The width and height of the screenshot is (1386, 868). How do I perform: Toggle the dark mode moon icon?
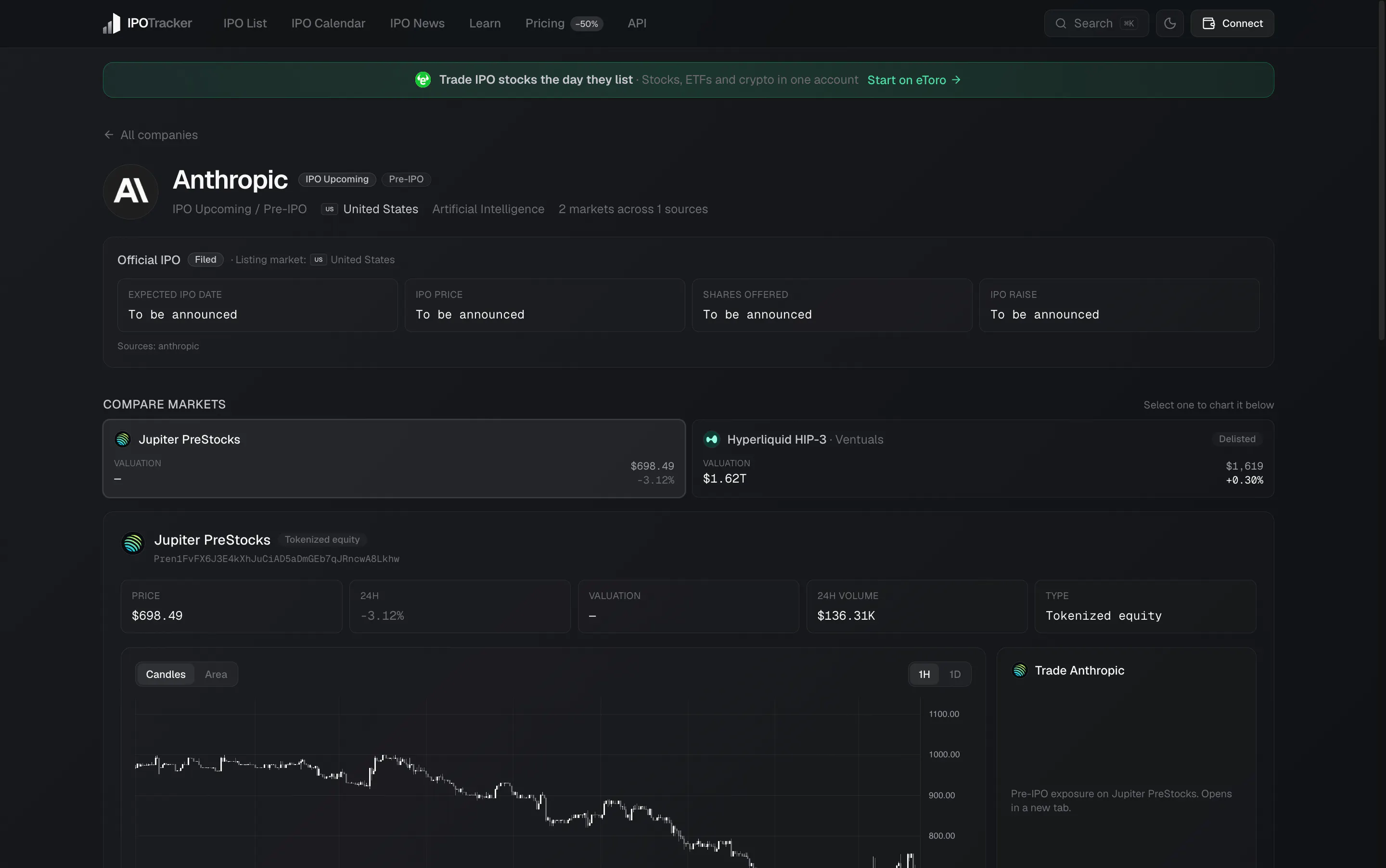click(x=1169, y=24)
